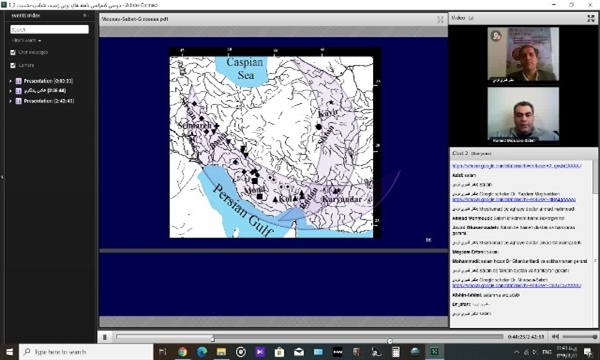The height and width of the screenshot is (360, 600).
Task: Launch Microsoft Edge from the taskbar
Action: pyautogui.click(x=202, y=352)
